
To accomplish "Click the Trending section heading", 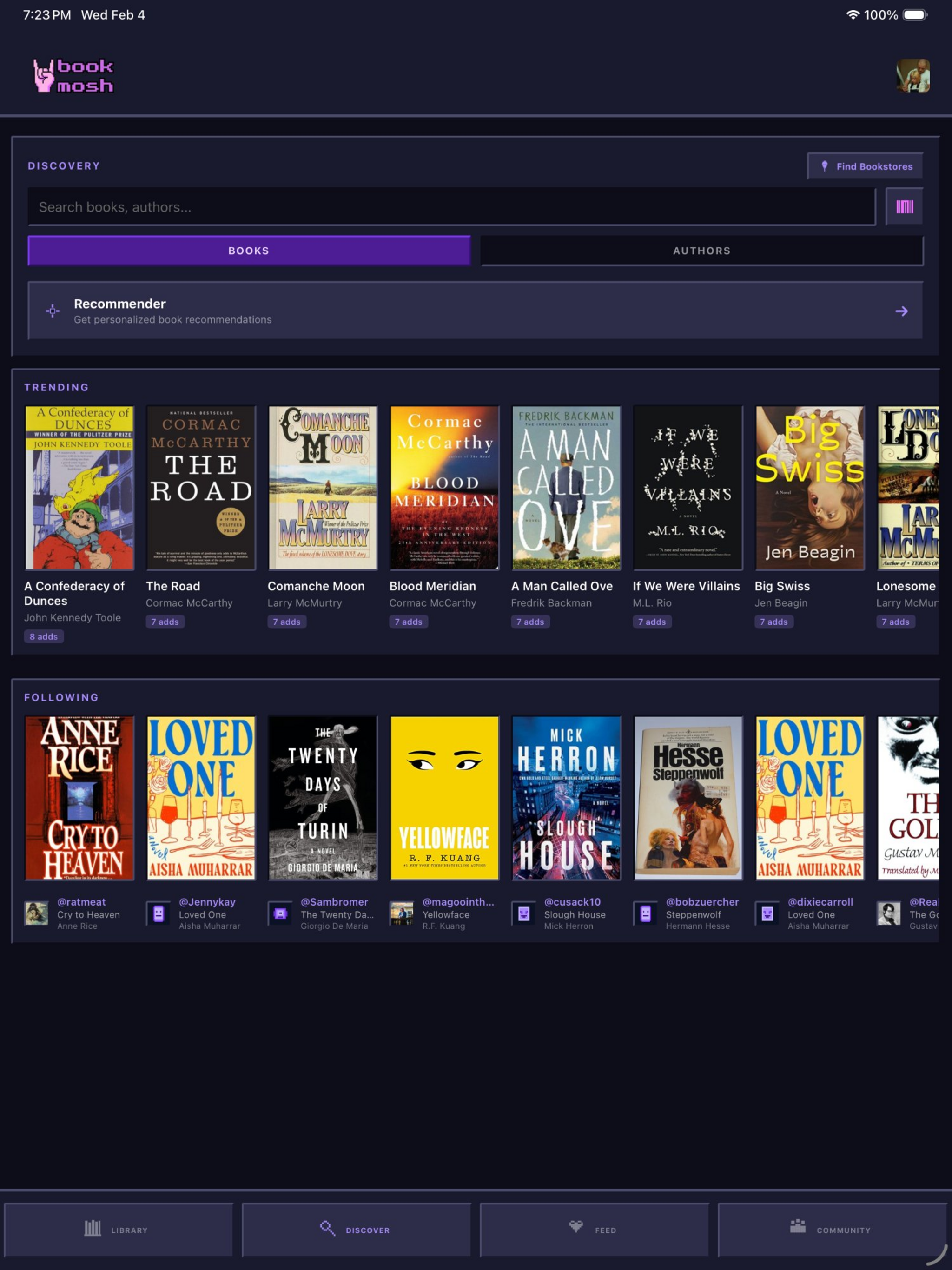I will coord(56,388).
